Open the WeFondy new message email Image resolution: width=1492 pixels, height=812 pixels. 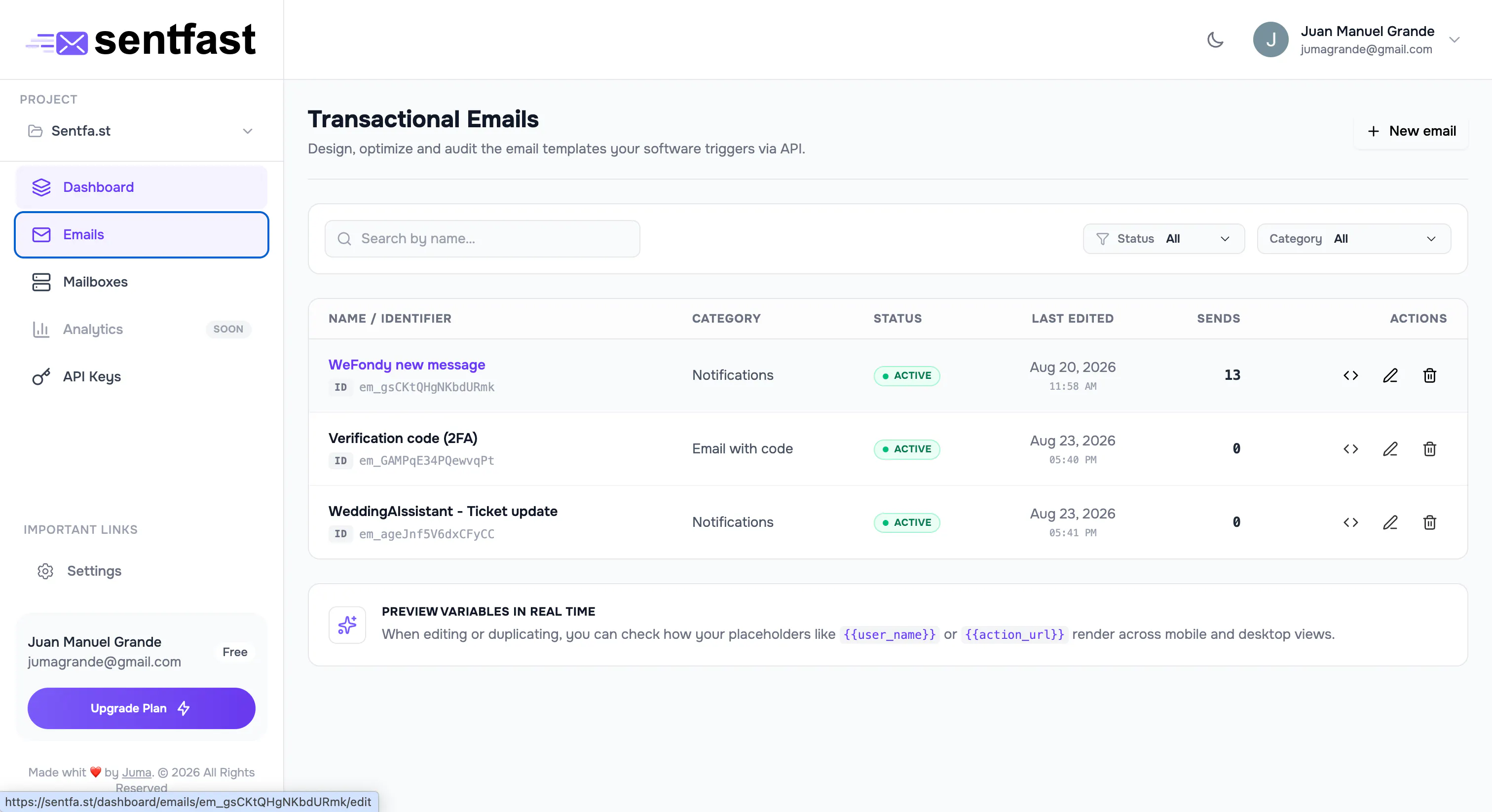pyautogui.click(x=407, y=365)
